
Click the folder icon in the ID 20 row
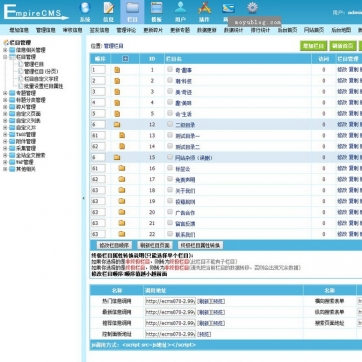click(122, 212)
